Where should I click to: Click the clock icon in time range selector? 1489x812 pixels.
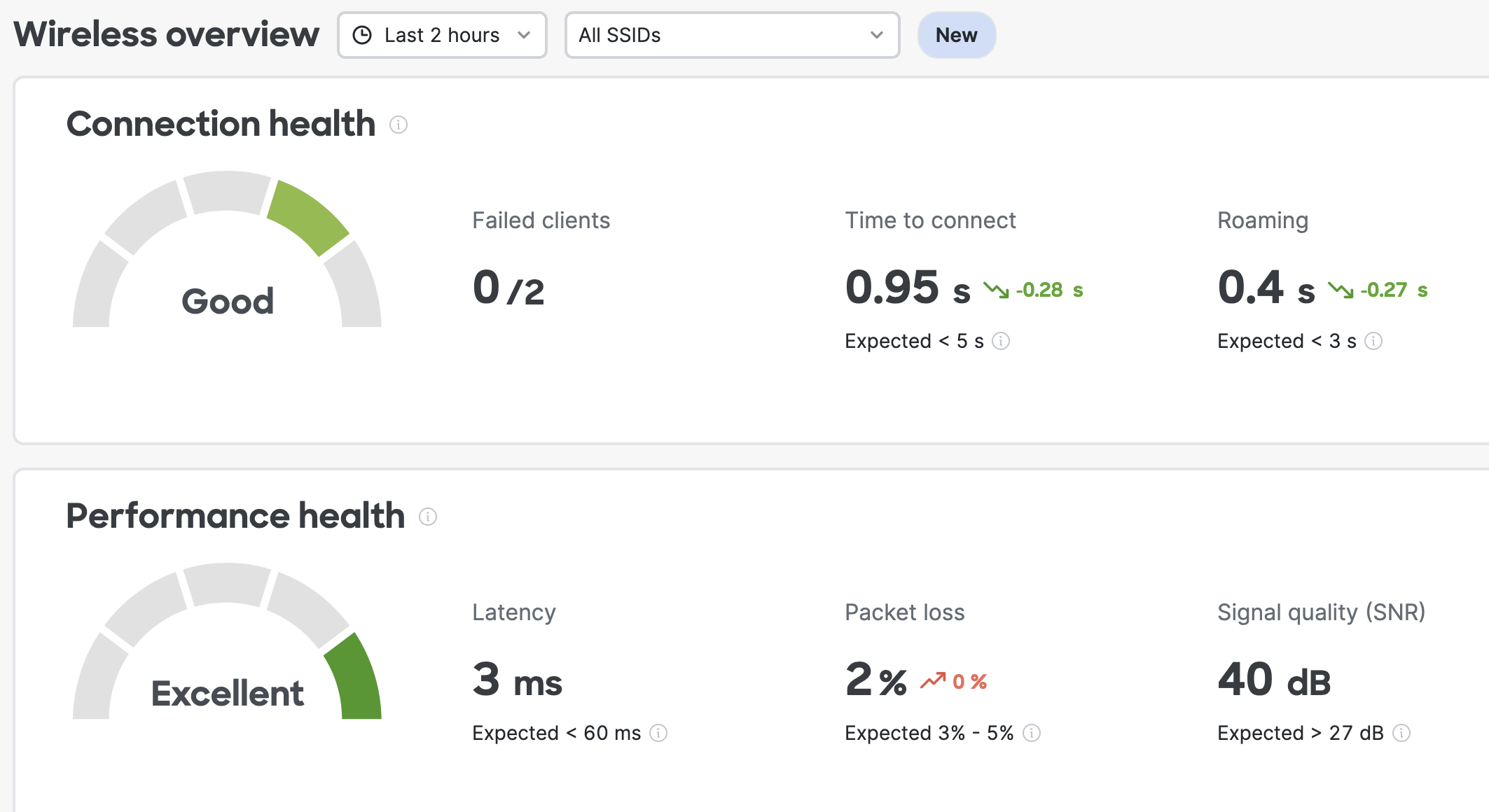[x=362, y=35]
